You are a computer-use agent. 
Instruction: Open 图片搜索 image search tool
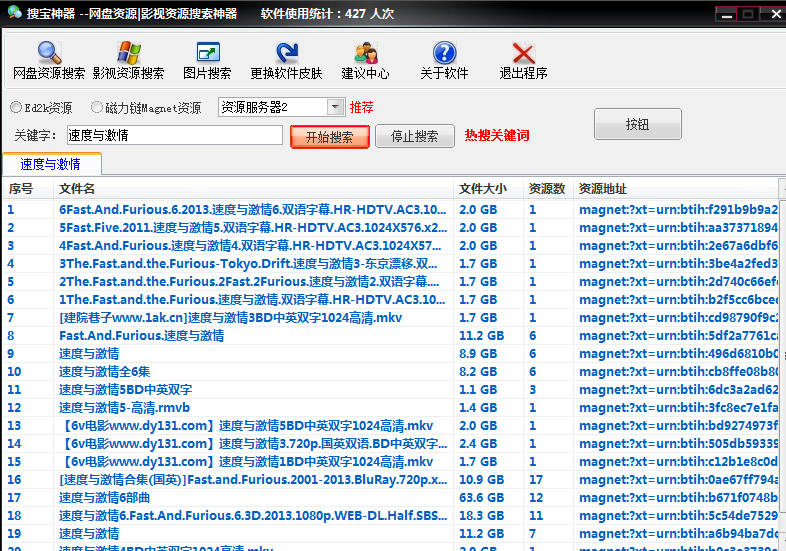pyautogui.click(x=207, y=60)
